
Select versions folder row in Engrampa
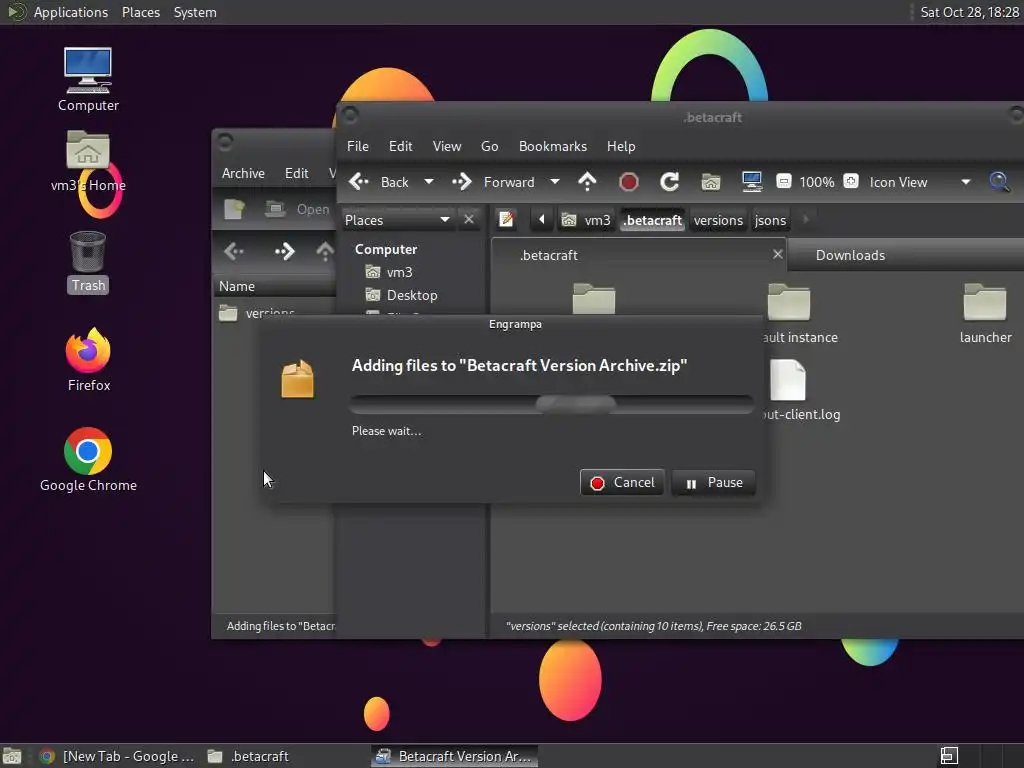click(274, 312)
